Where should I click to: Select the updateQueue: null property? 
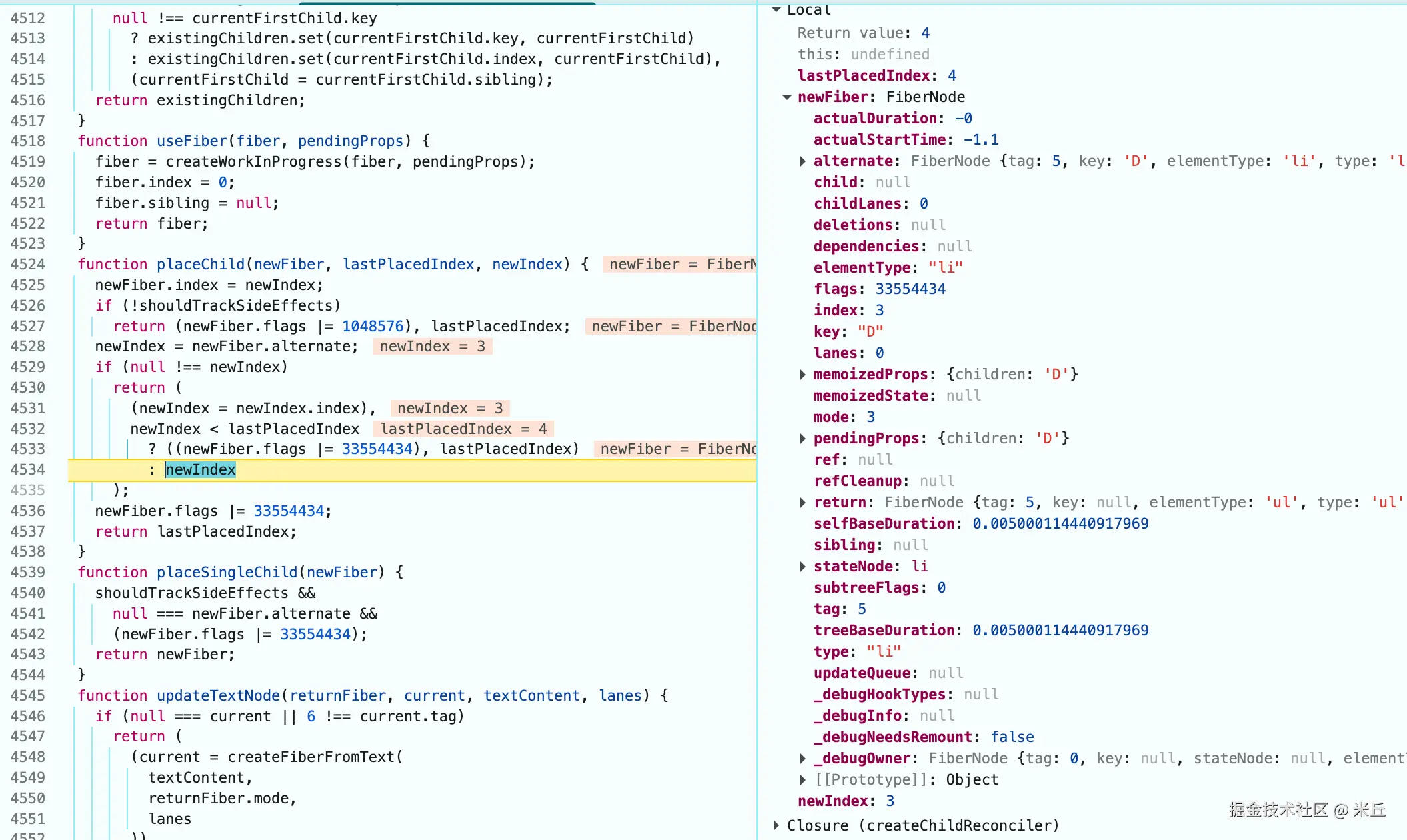(x=888, y=673)
